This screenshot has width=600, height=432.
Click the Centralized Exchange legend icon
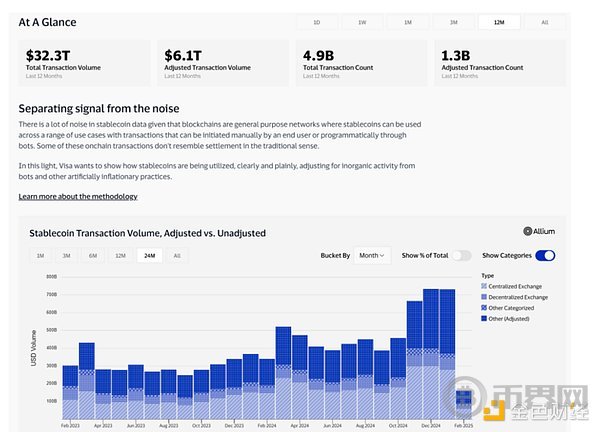[x=485, y=286]
